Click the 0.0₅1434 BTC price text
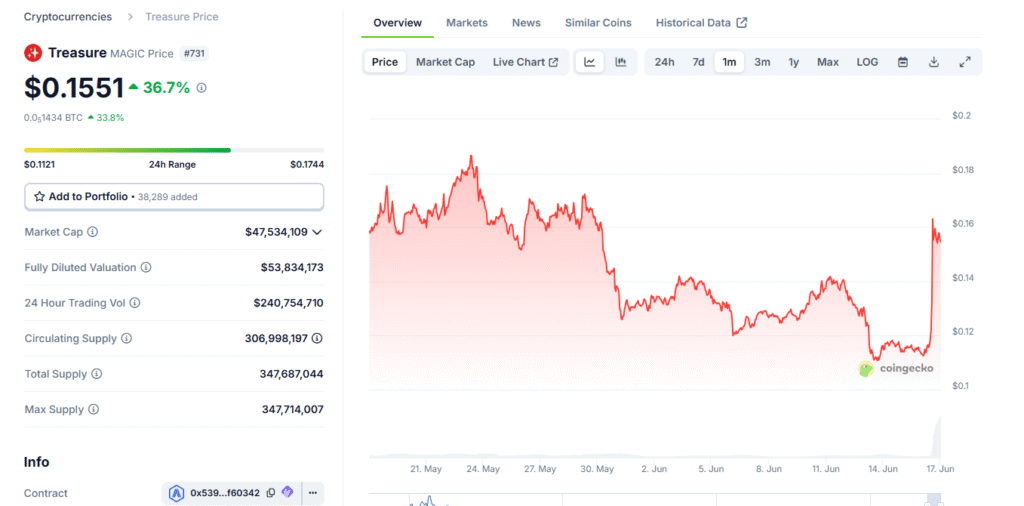Screen dimensions: 1024x506 click(54, 118)
